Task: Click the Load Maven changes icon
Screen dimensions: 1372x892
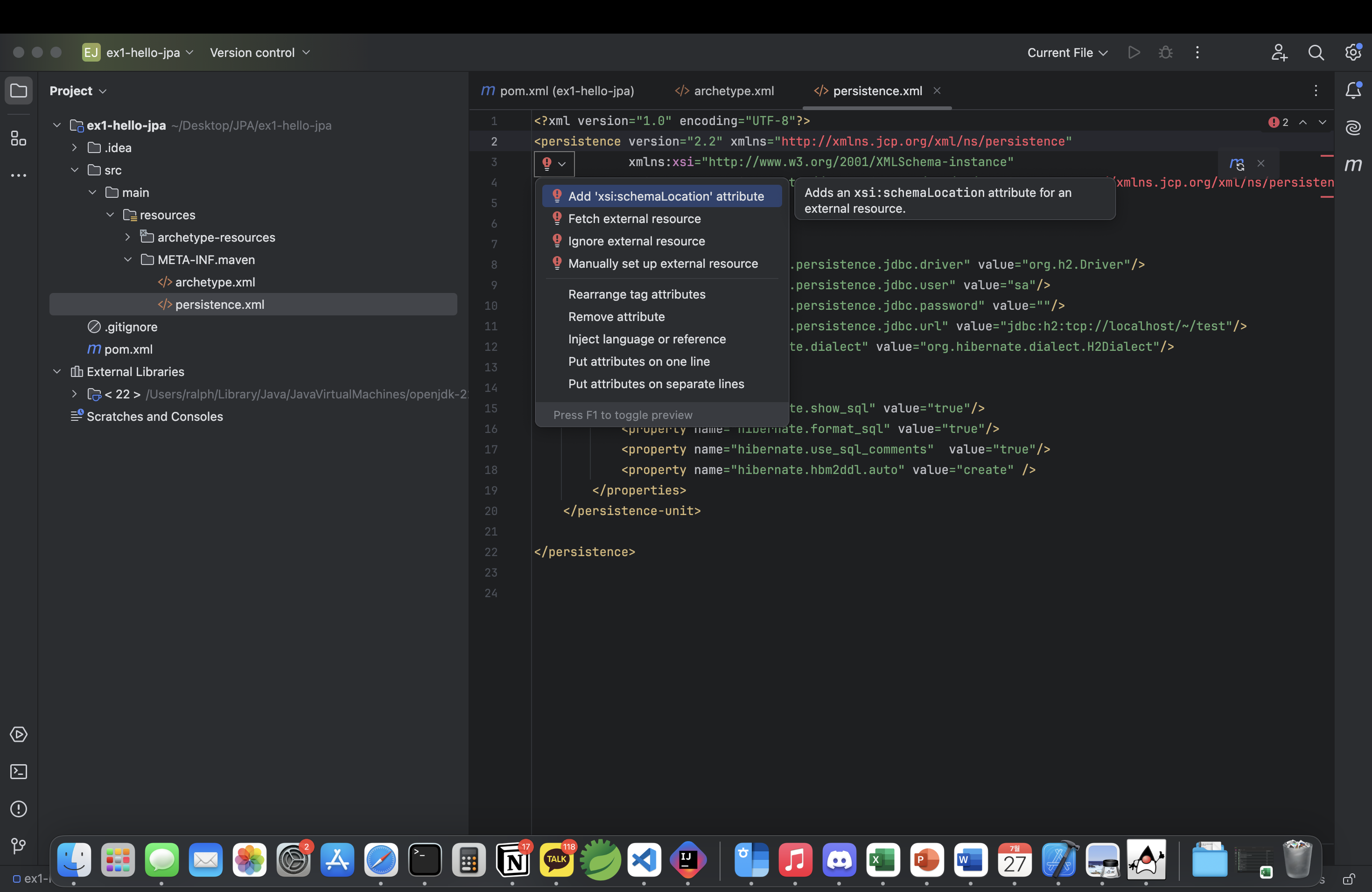Action: tap(1237, 164)
